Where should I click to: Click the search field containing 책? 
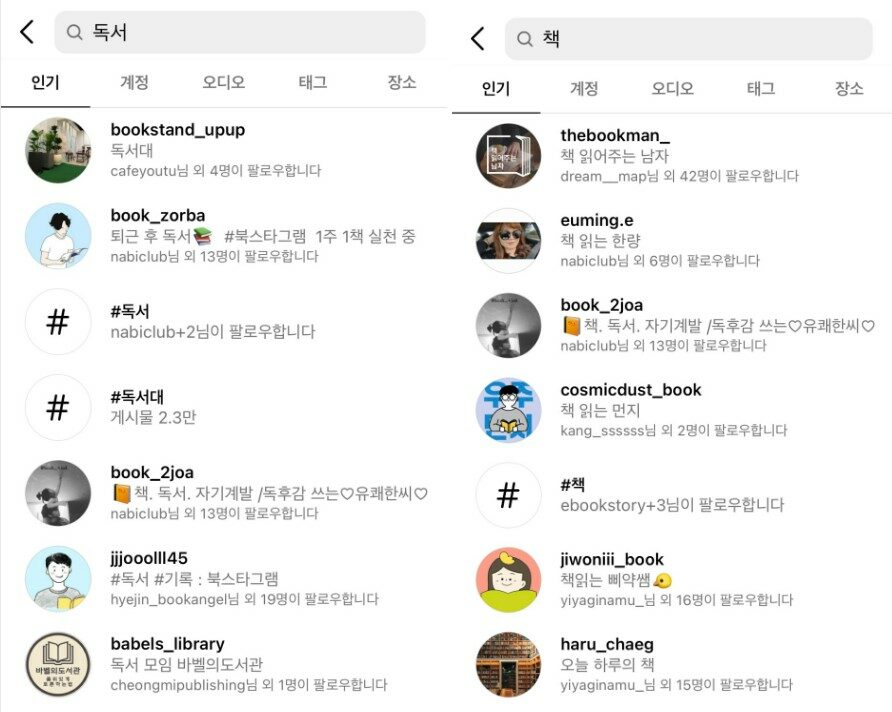(688, 39)
